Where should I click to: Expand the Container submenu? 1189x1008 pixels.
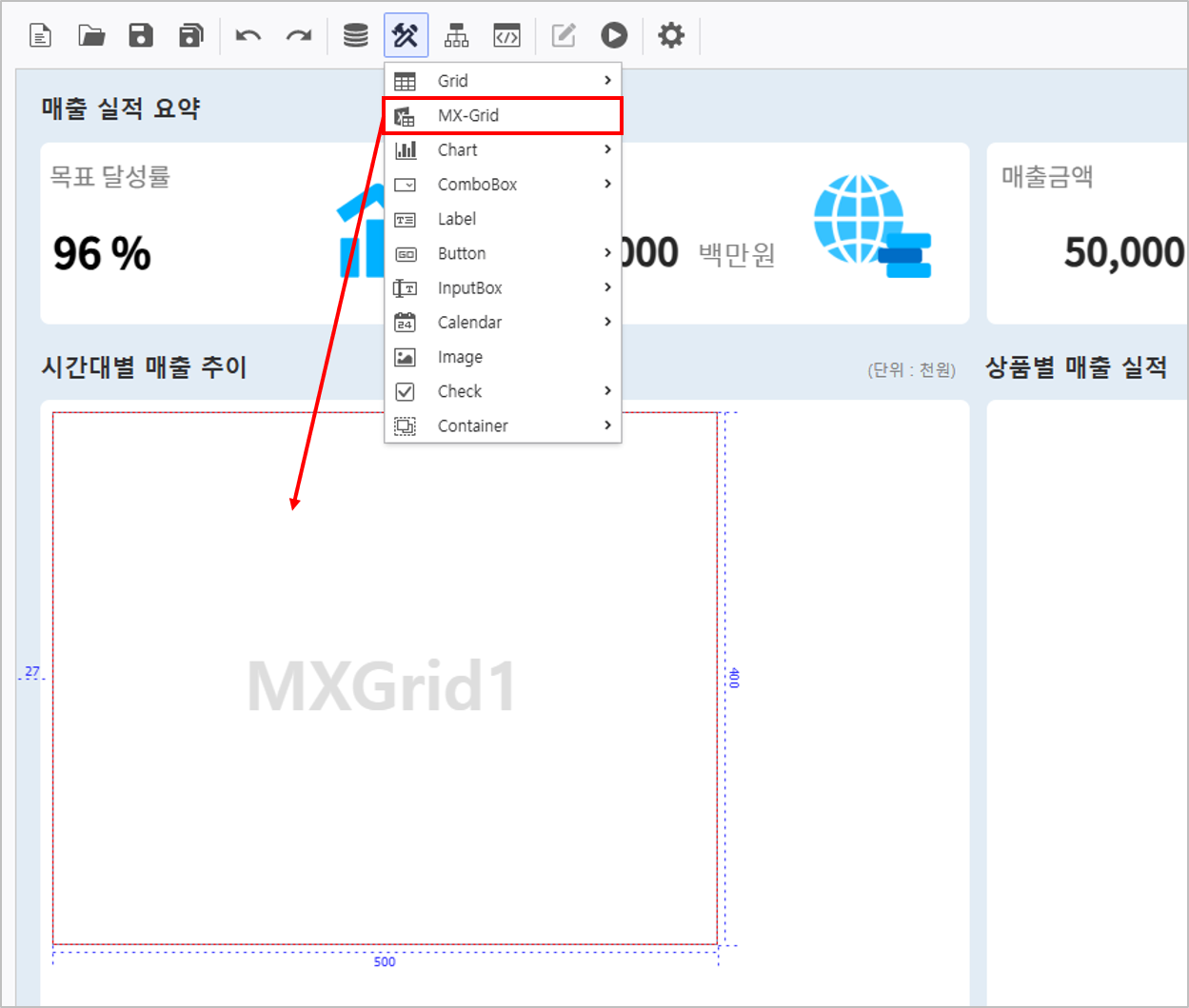(x=503, y=425)
